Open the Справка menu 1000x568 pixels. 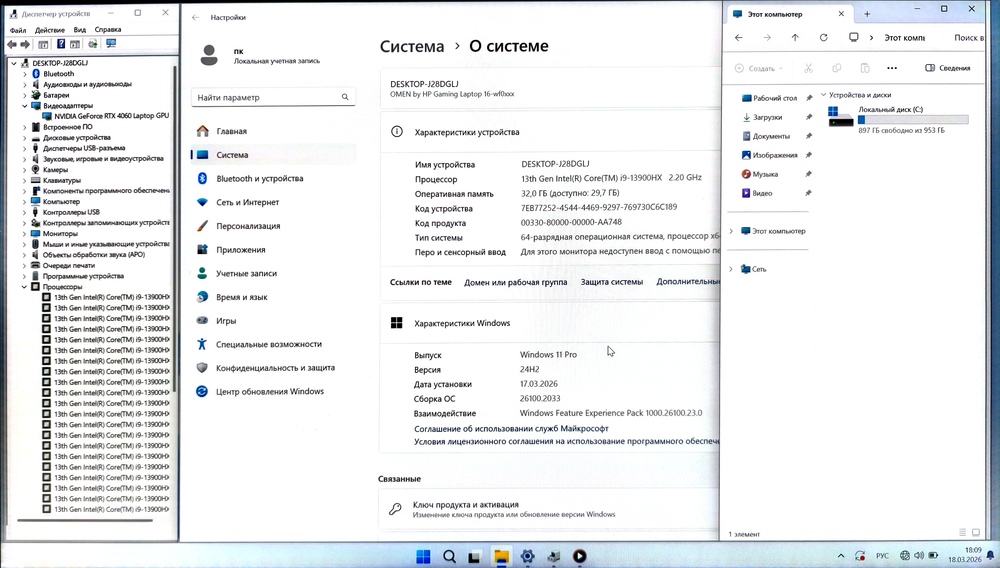[107, 30]
